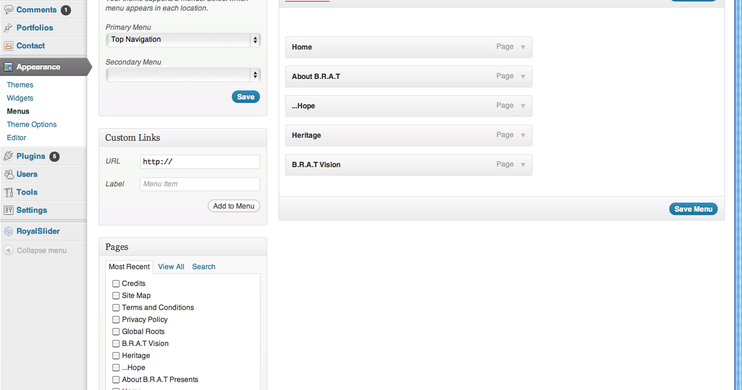The height and width of the screenshot is (390, 742).
Task: Click the Comments speech bubble icon
Action: click(9, 9)
